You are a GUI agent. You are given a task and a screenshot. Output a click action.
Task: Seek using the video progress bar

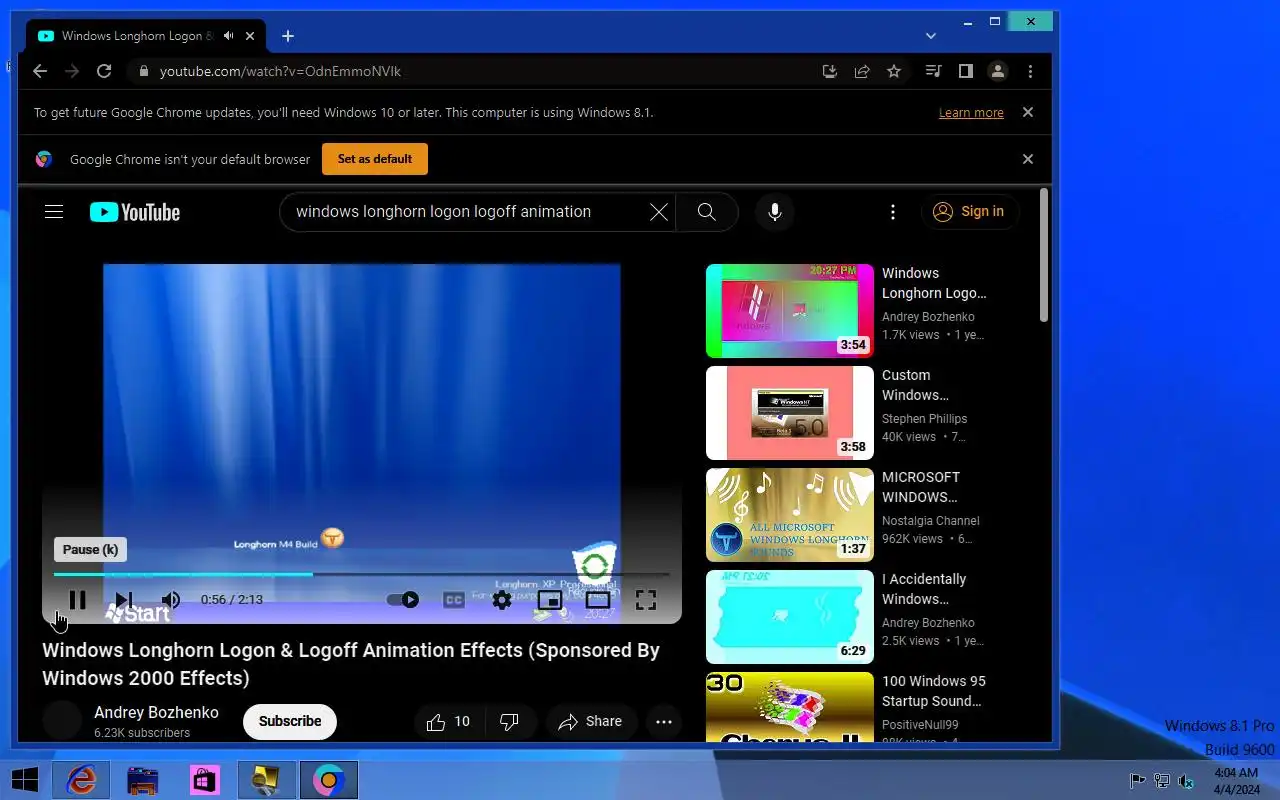click(x=361, y=574)
